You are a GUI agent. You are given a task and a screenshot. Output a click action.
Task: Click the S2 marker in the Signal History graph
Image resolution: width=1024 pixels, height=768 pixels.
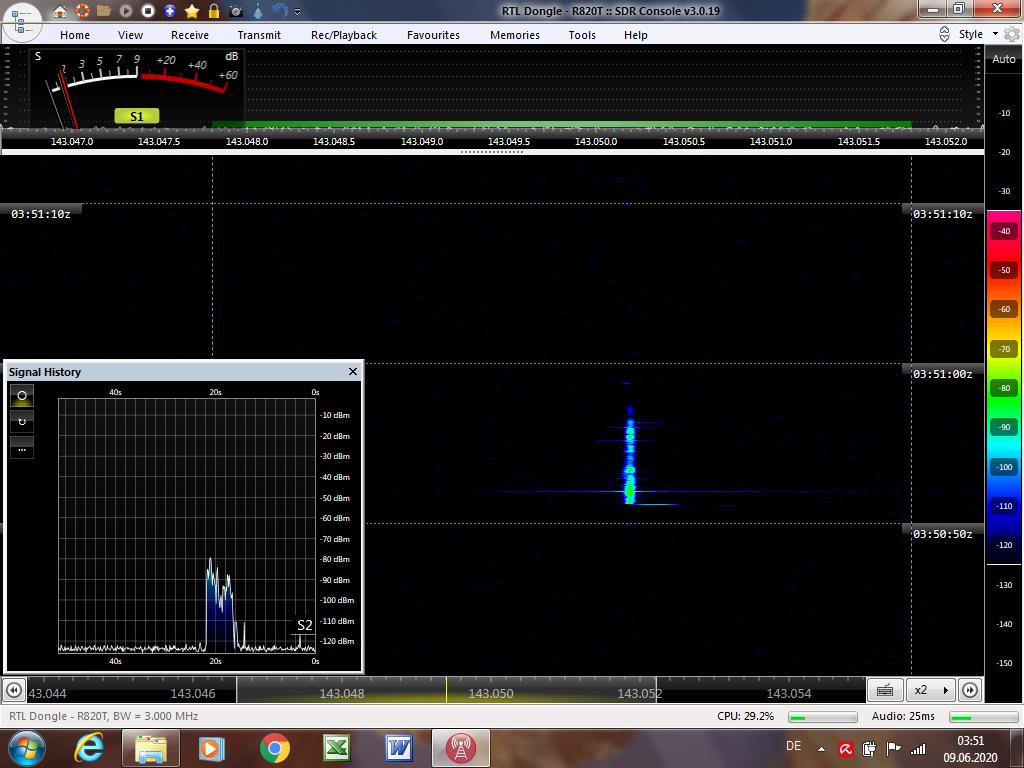click(304, 625)
